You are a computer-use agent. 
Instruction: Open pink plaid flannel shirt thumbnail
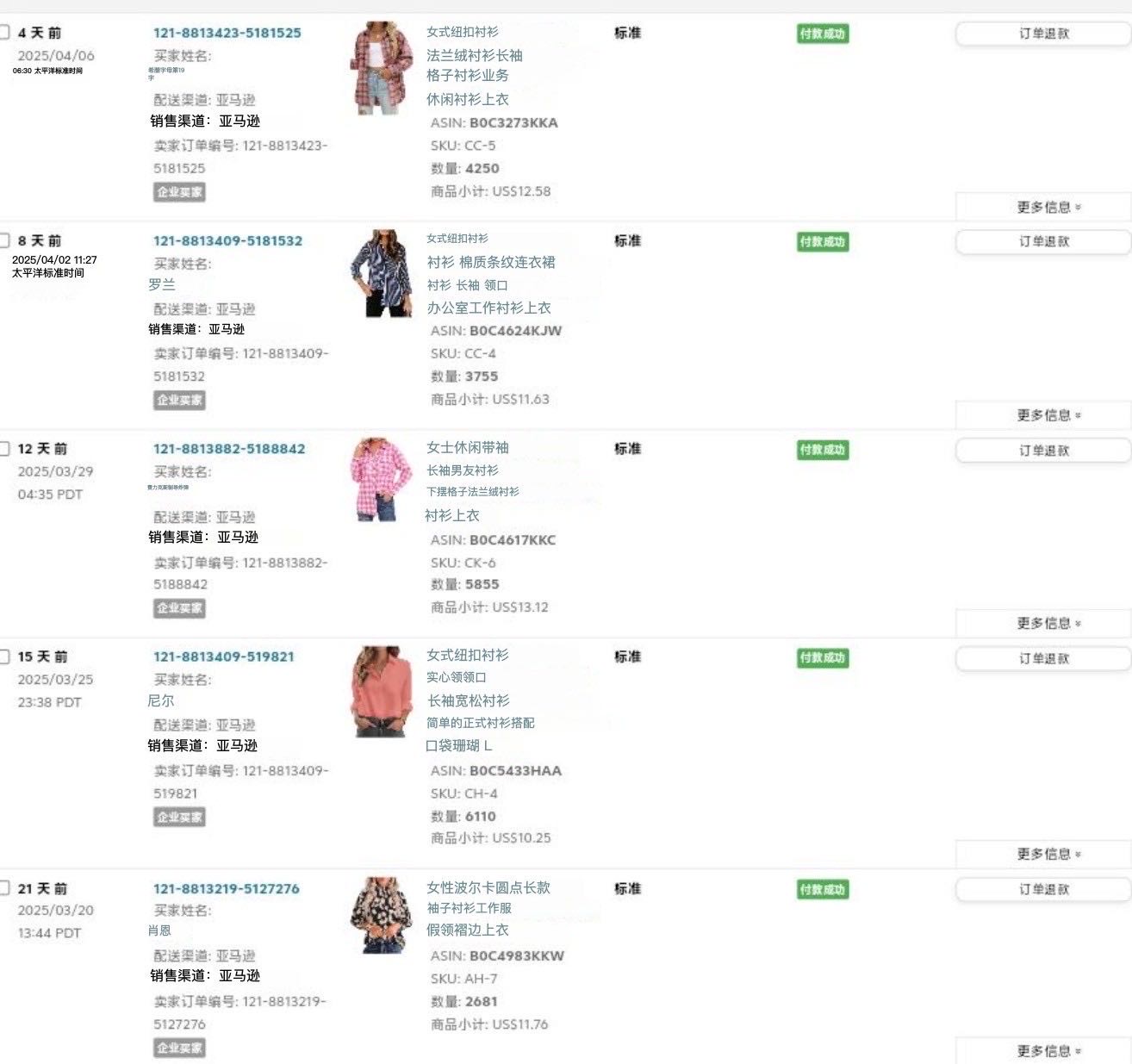point(382,68)
